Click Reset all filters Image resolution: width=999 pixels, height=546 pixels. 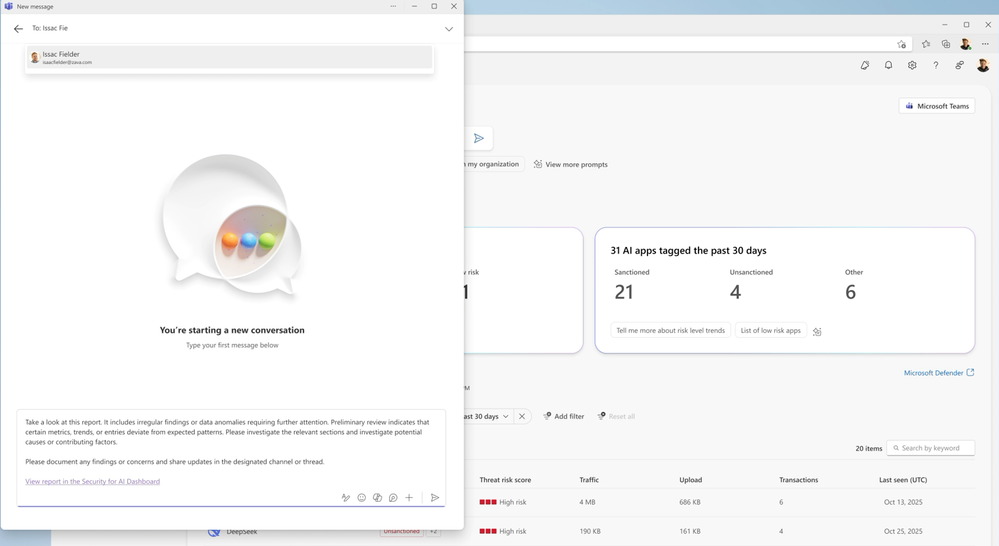615,417
